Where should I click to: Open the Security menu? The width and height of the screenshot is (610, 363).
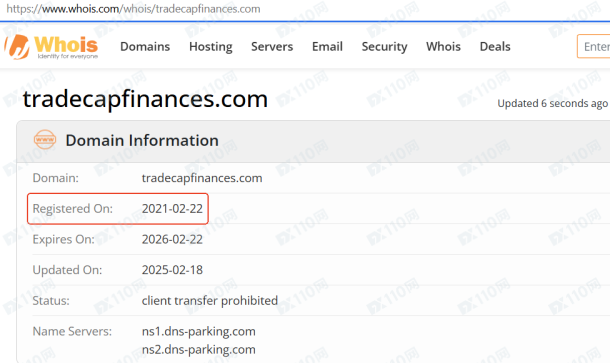pyautogui.click(x=384, y=47)
